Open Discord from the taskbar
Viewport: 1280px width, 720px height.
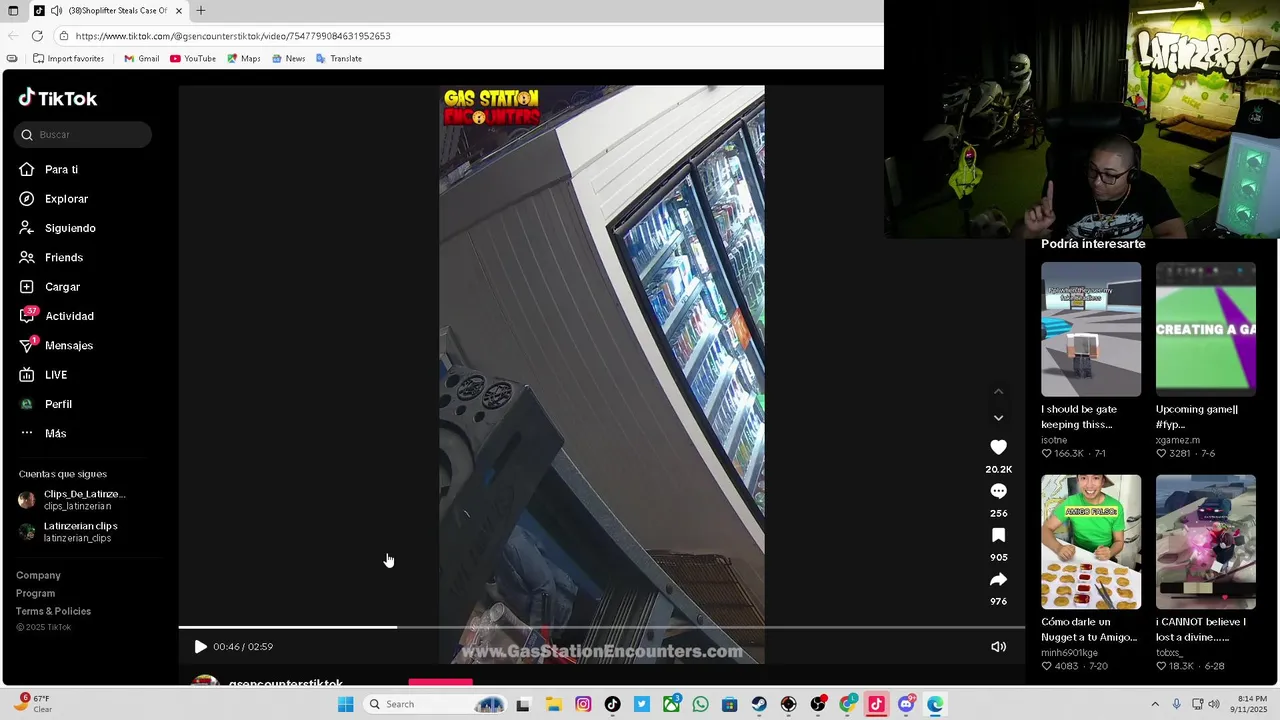click(x=906, y=704)
